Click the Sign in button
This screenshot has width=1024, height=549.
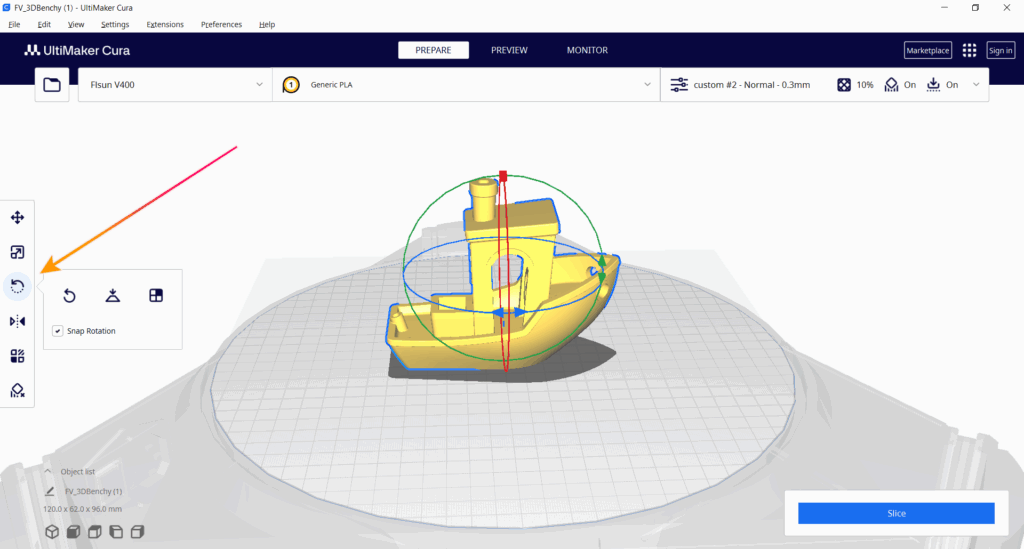(x=1000, y=50)
